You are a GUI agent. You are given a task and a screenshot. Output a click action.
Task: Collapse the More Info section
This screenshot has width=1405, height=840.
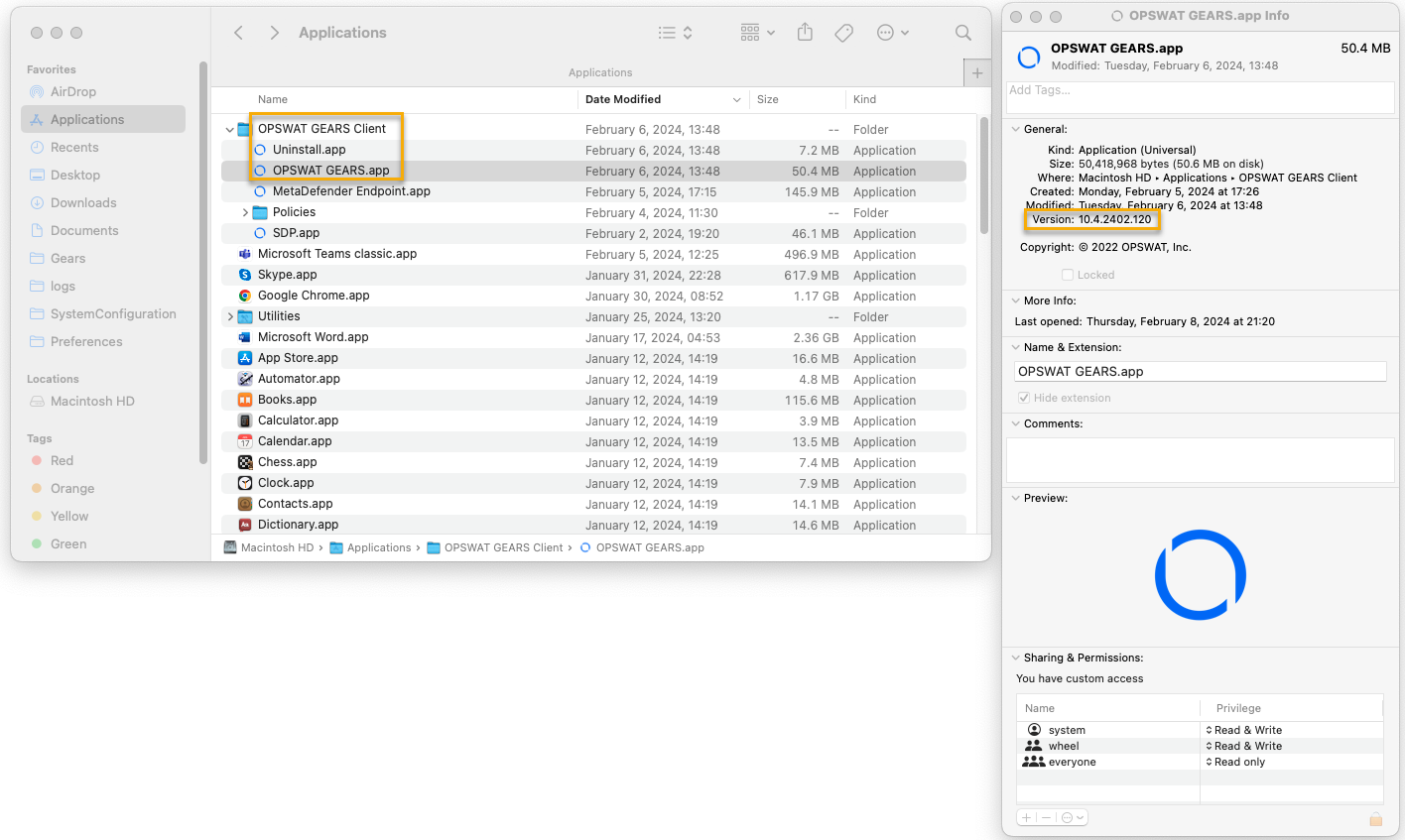point(1015,300)
